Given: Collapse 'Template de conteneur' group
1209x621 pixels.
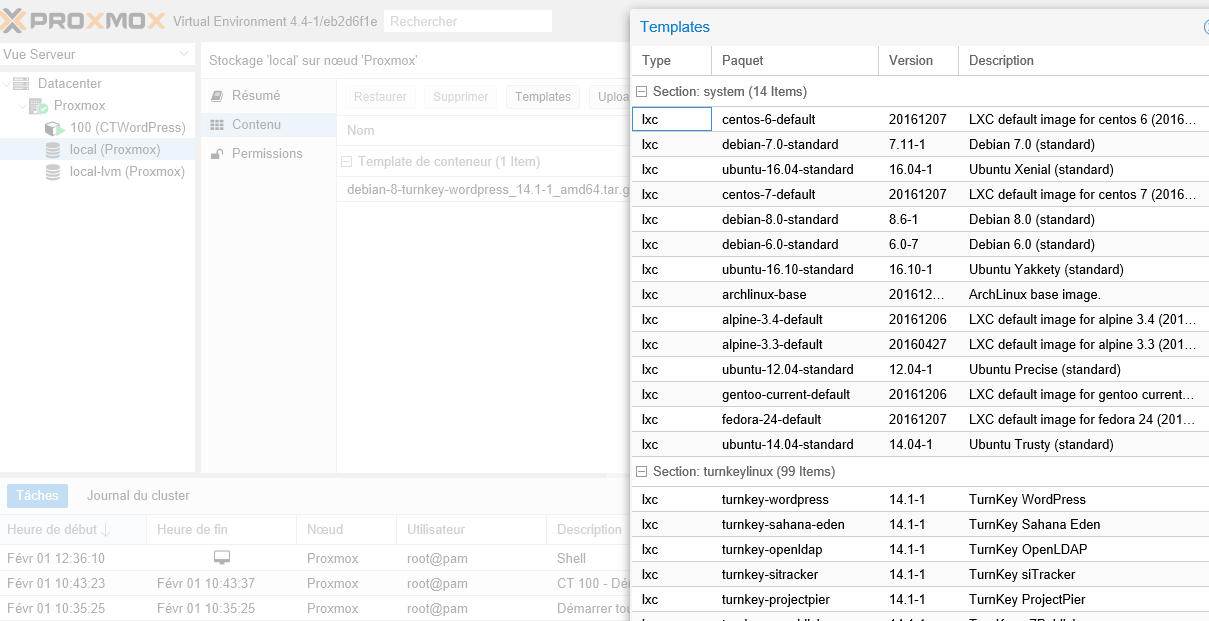Looking at the screenshot, I should [x=347, y=162].
